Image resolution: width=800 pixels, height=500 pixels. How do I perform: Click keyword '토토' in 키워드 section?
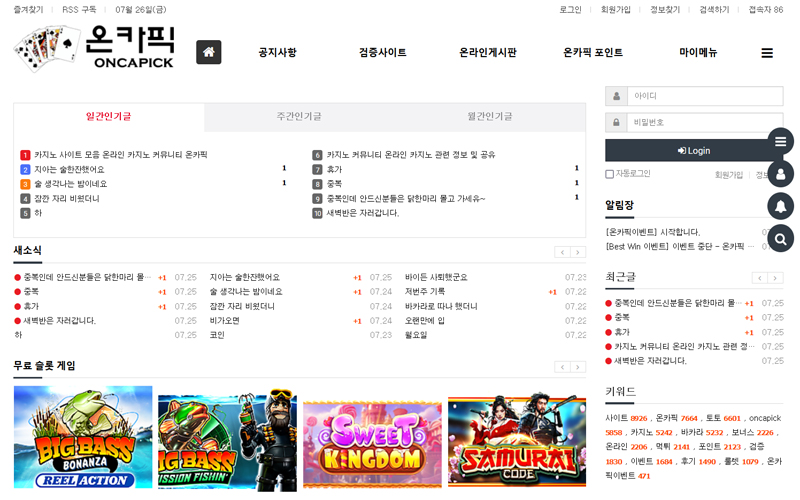coord(713,418)
